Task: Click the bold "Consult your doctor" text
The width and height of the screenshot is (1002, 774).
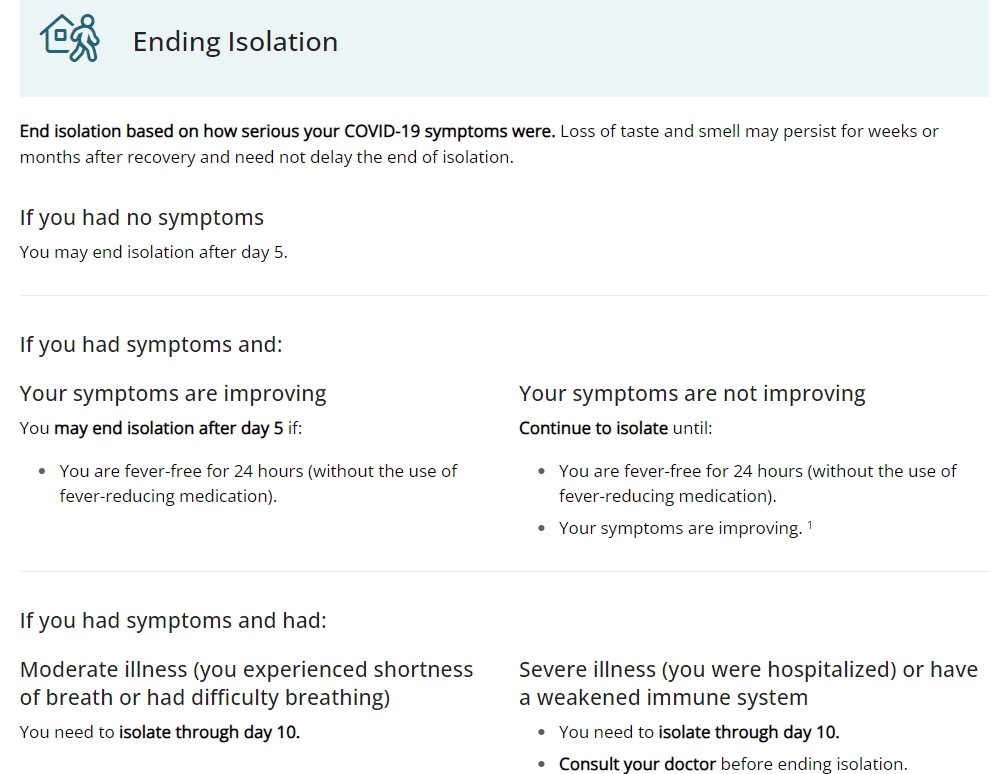Action: pos(637,764)
